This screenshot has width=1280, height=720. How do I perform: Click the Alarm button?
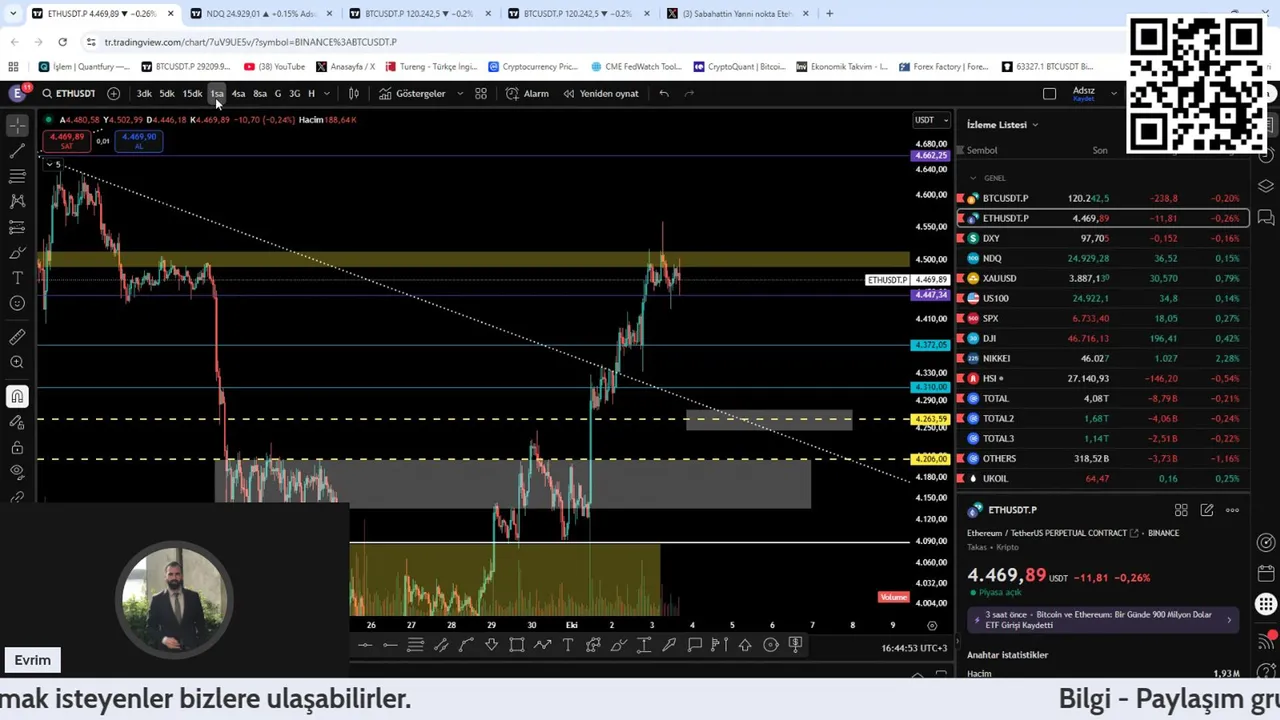[527, 93]
